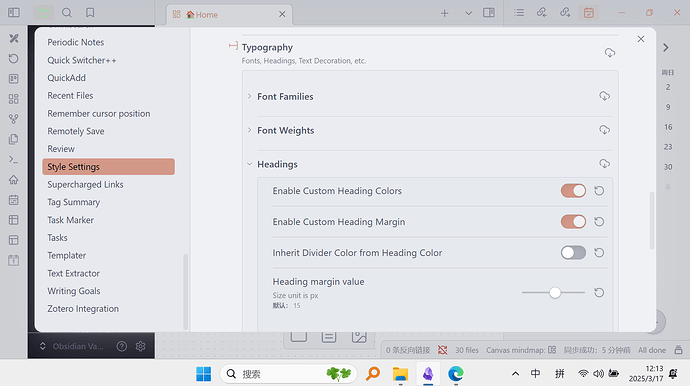The height and width of the screenshot is (386, 690).
Task: Collapse the Headings section
Action: coord(250,164)
